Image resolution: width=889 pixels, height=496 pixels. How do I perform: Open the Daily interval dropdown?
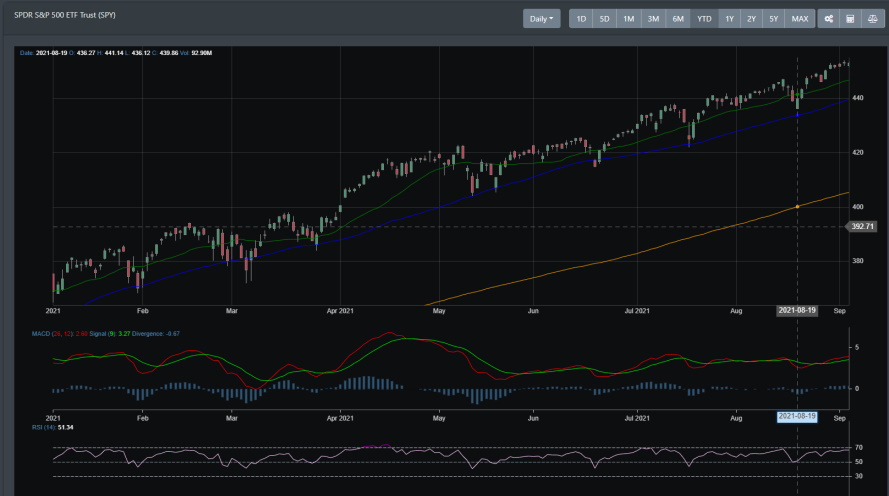[541, 19]
